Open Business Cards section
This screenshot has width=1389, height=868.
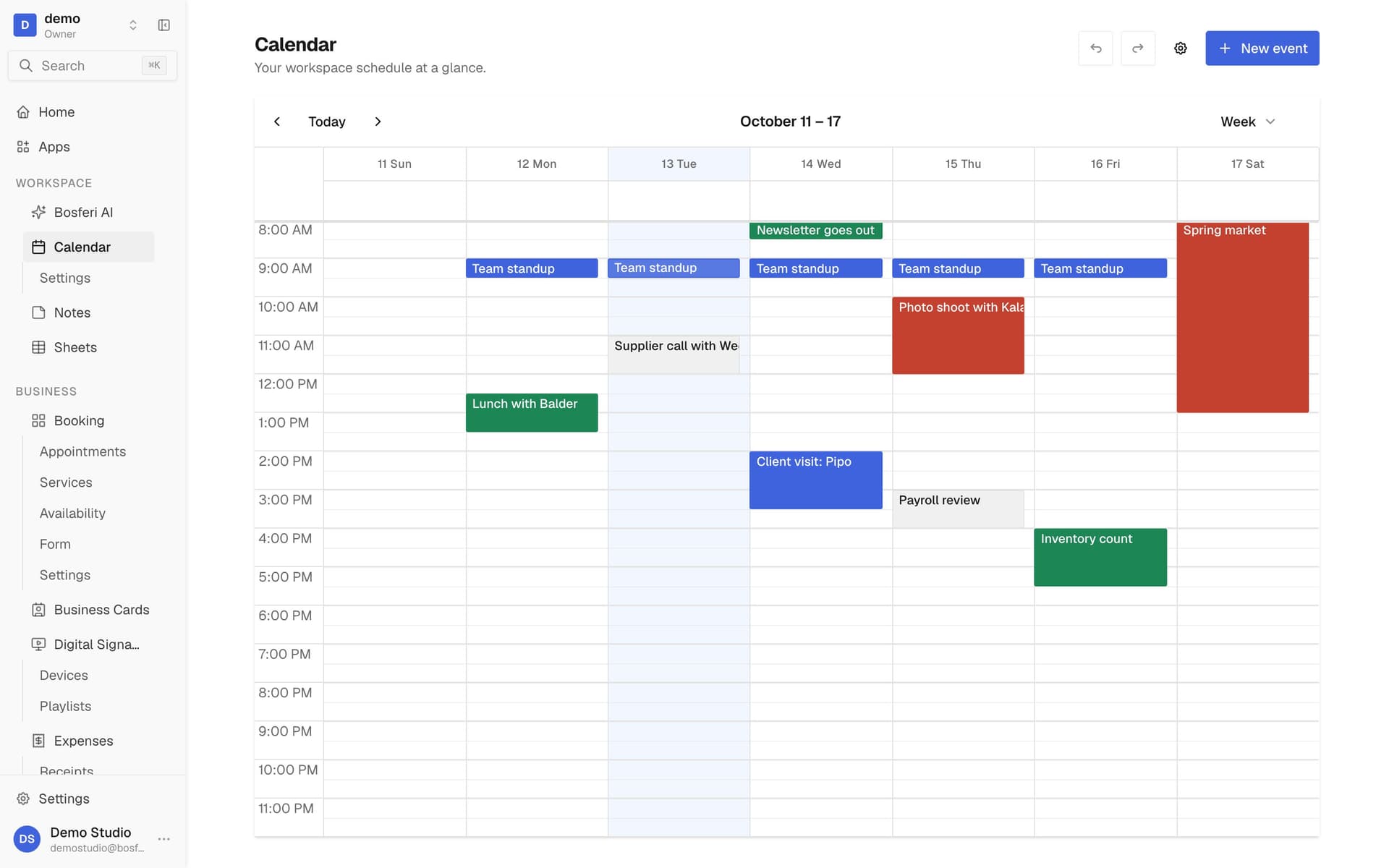click(x=88, y=610)
